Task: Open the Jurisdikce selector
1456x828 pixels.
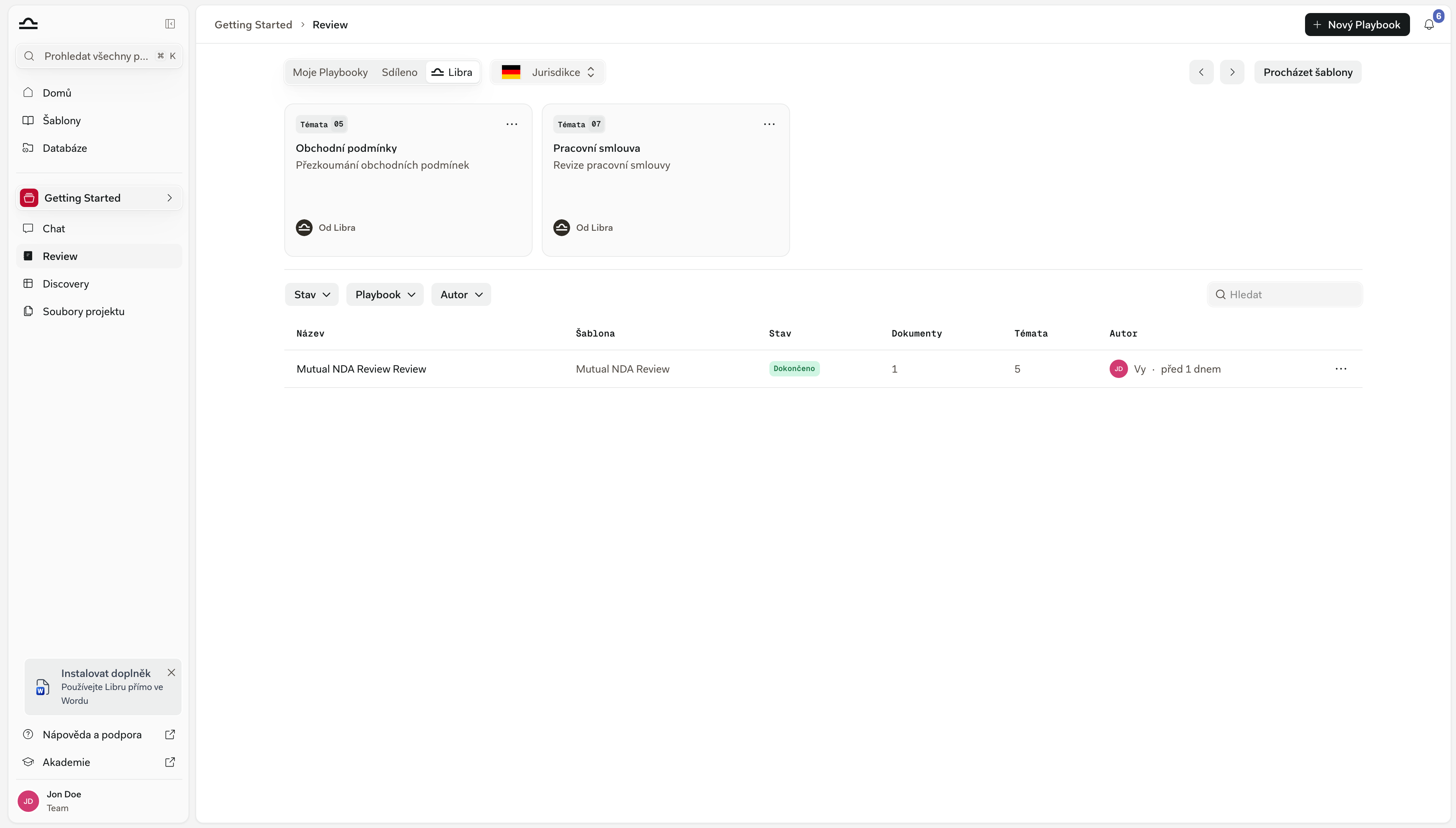Action: (x=548, y=72)
